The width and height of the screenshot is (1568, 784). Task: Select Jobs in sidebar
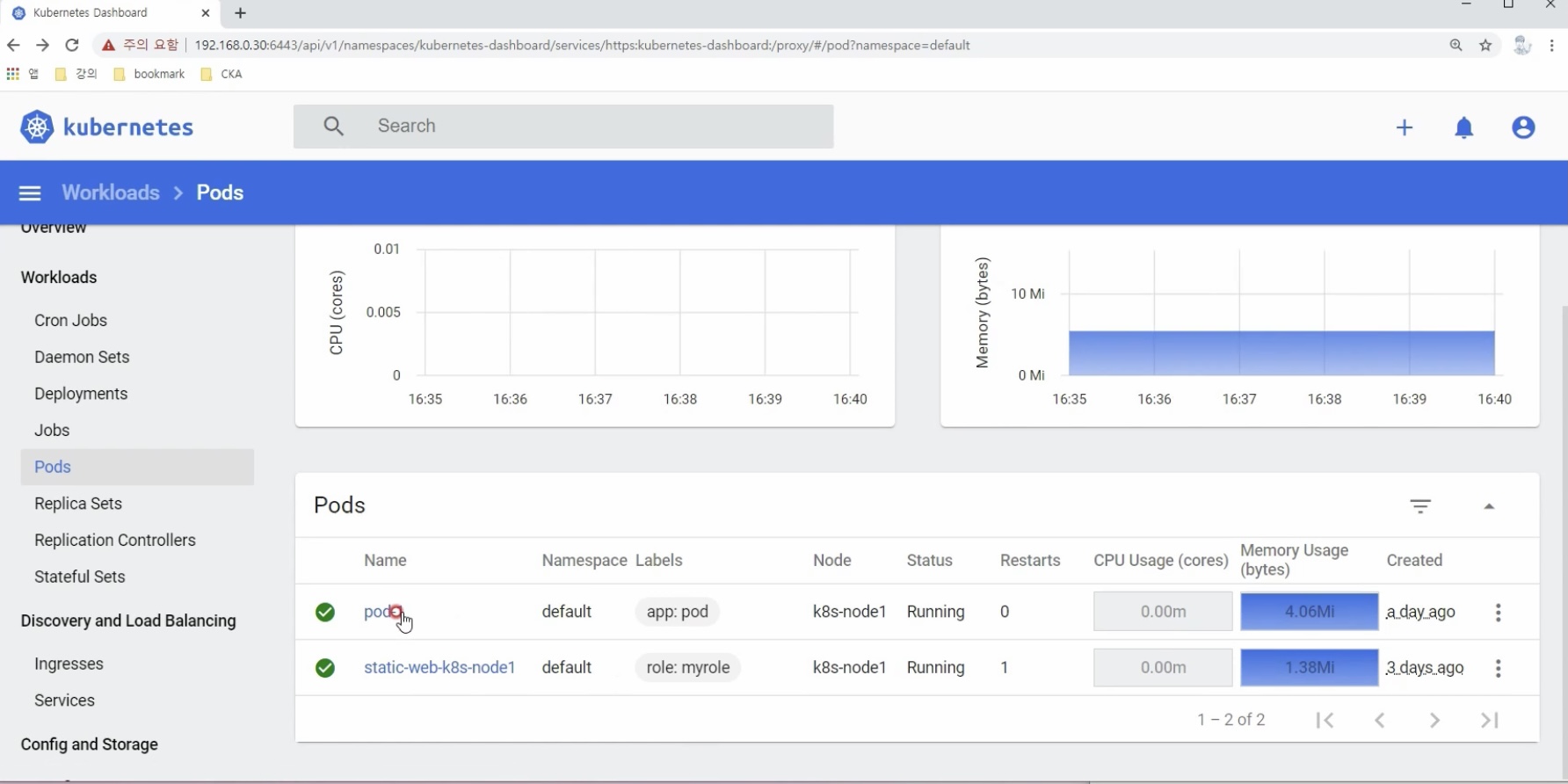pyautogui.click(x=52, y=431)
